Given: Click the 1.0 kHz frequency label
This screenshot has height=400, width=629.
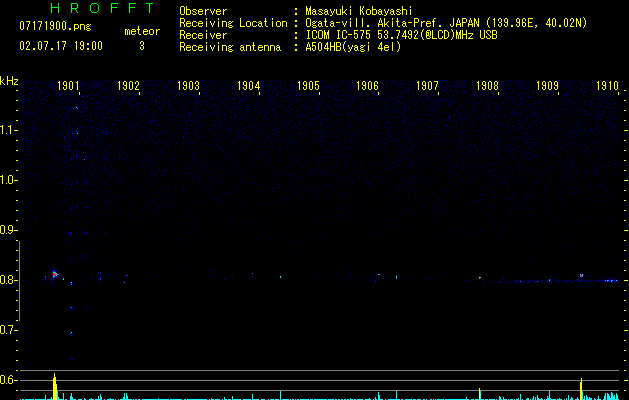Looking at the screenshot, I should (8, 180).
